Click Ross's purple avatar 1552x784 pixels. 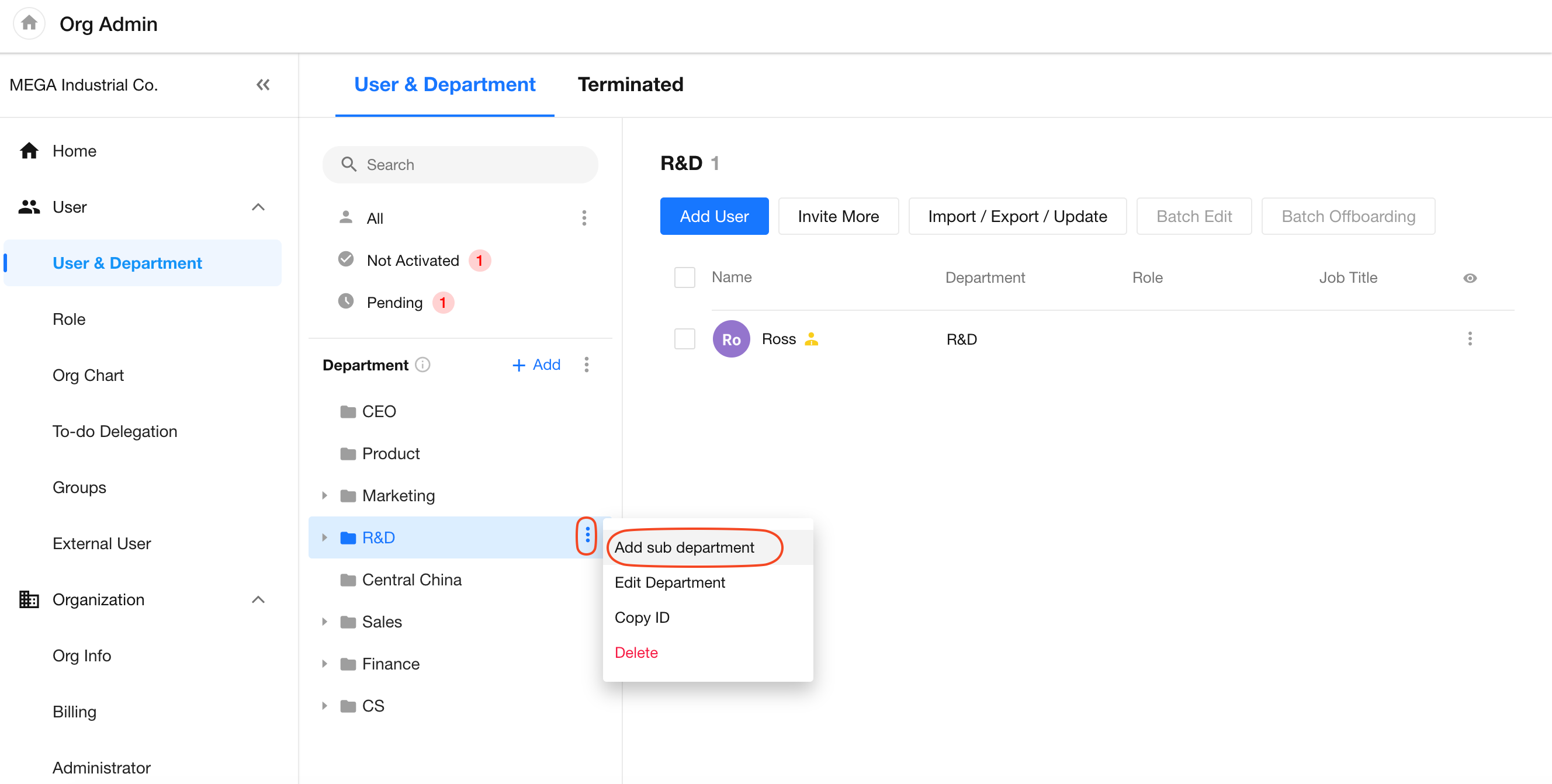pos(731,339)
